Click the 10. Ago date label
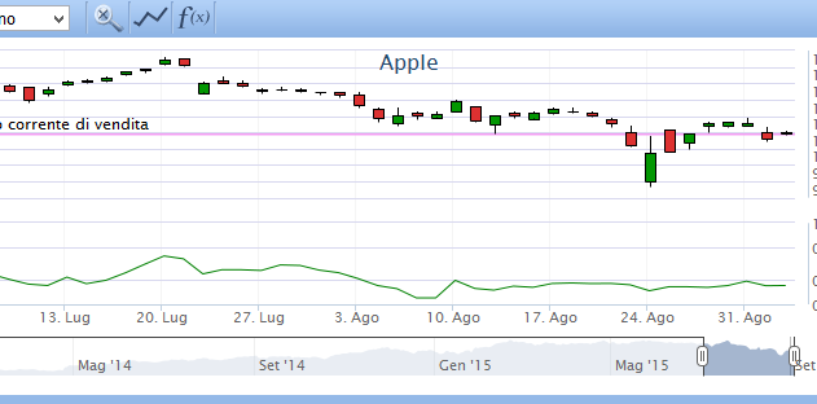This screenshot has width=817, height=404. pyautogui.click(x=453, y=317)
